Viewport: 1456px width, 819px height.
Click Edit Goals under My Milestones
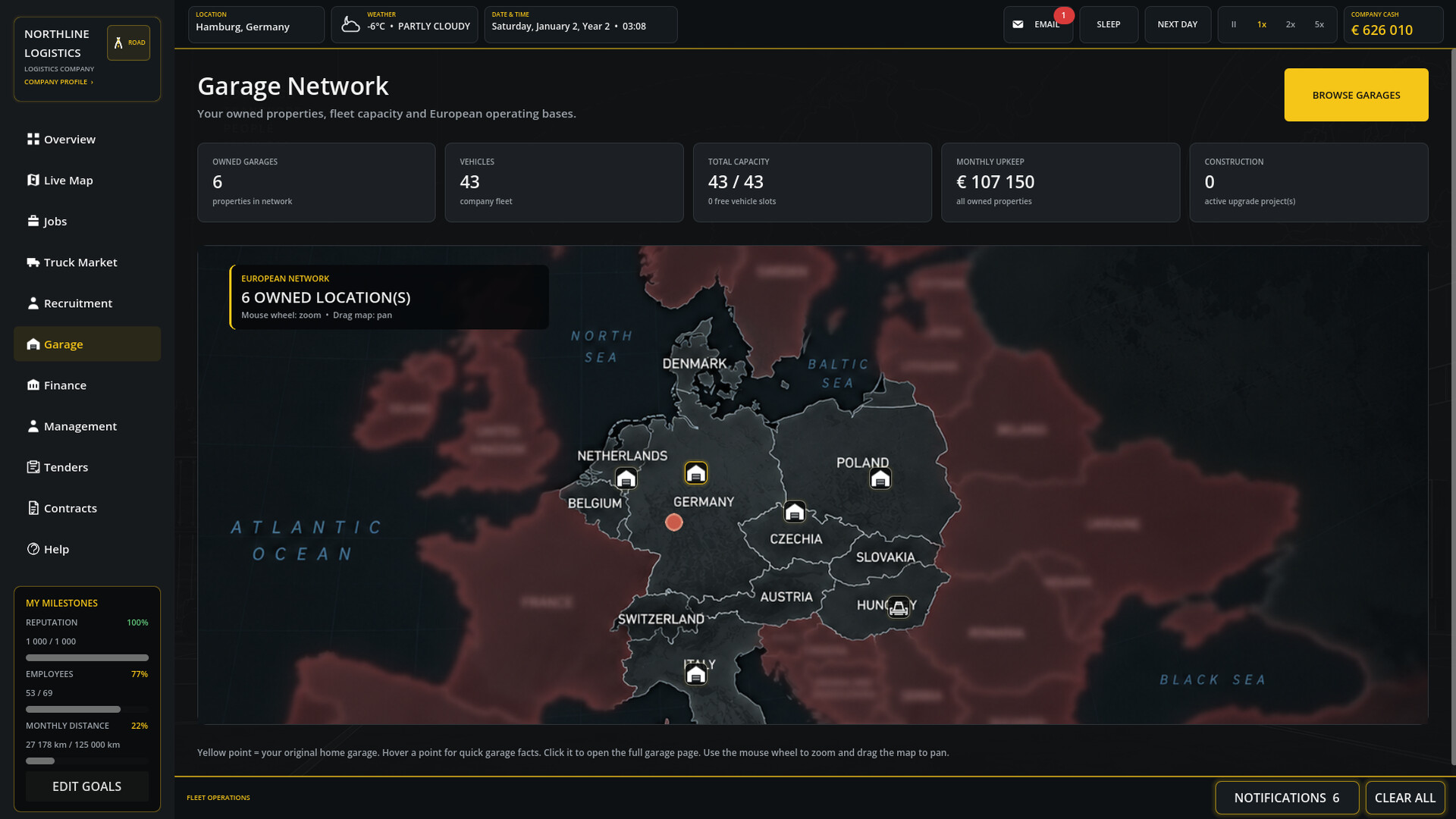[87, 786]
